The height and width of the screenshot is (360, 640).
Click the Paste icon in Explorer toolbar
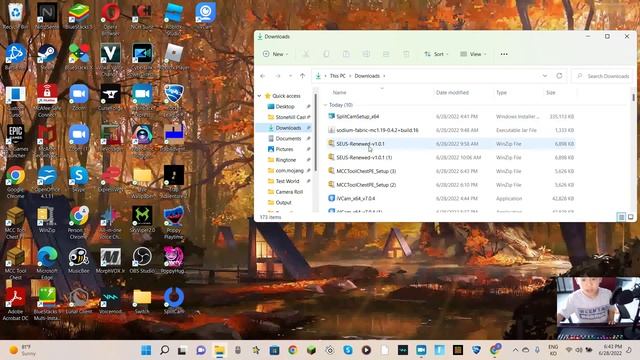(346, 54)
